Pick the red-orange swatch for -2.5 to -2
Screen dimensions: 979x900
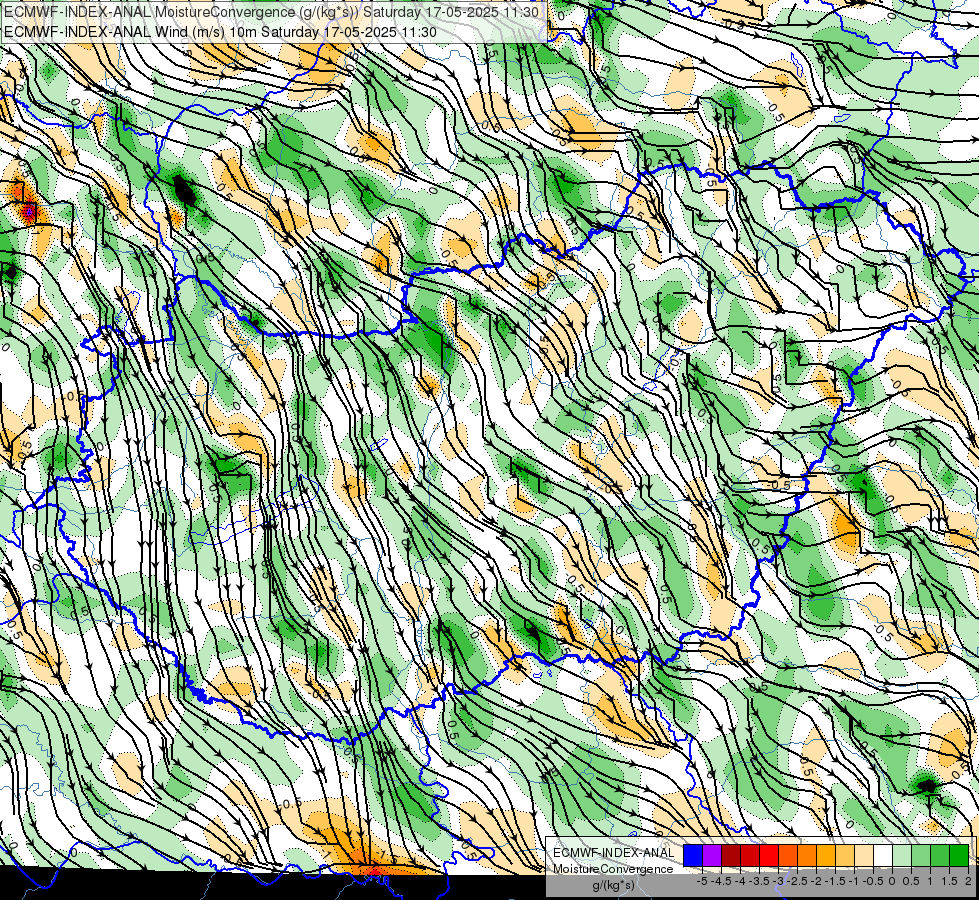(x=788, y=856)
